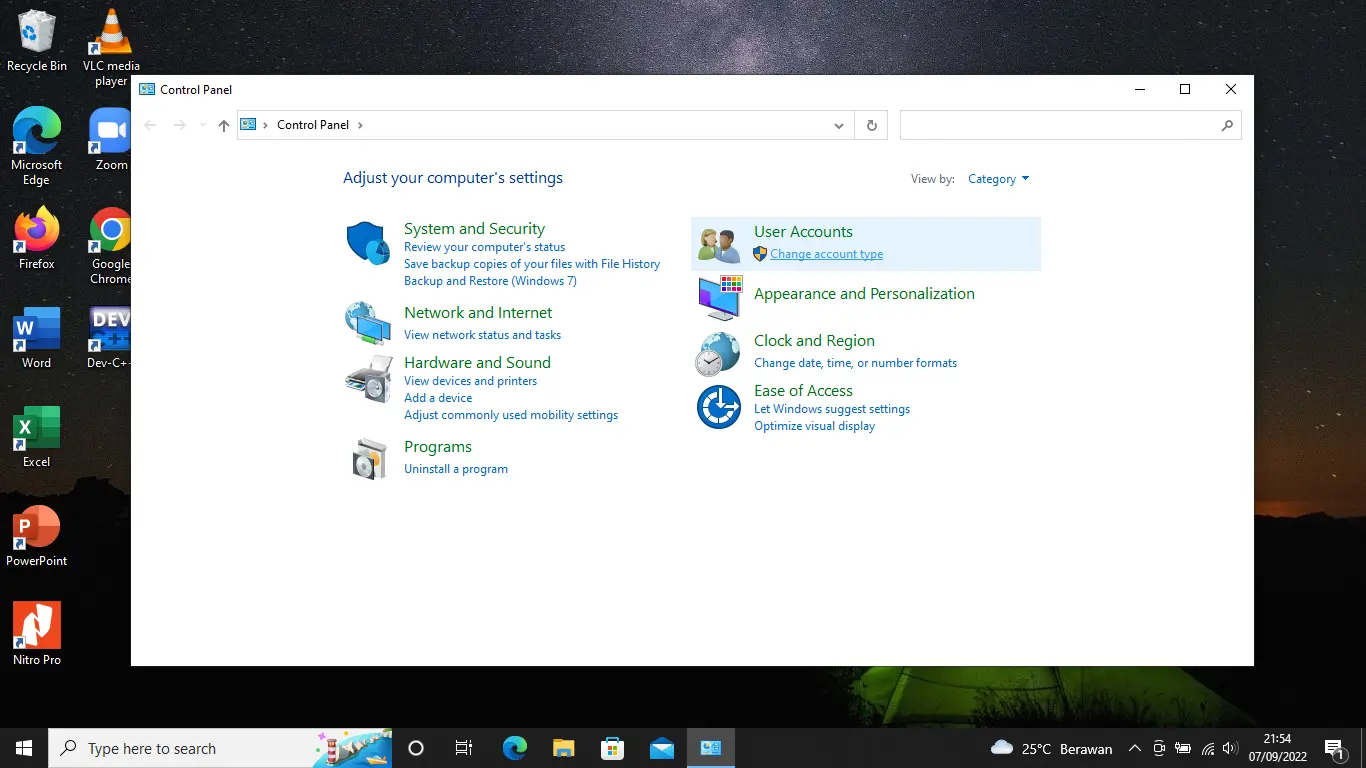
Task: Select the Excel desktop icon
Action: (x=37, y=437)
